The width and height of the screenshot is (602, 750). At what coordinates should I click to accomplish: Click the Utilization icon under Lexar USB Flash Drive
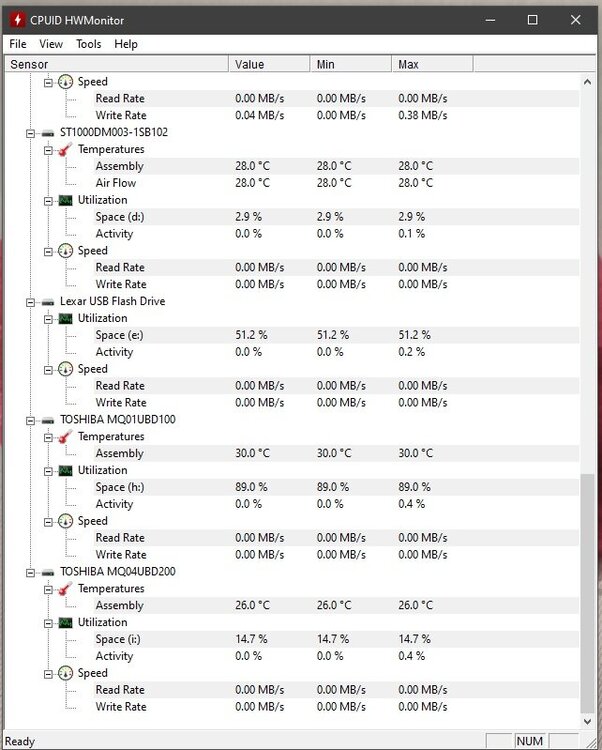(x=65, y=318)
